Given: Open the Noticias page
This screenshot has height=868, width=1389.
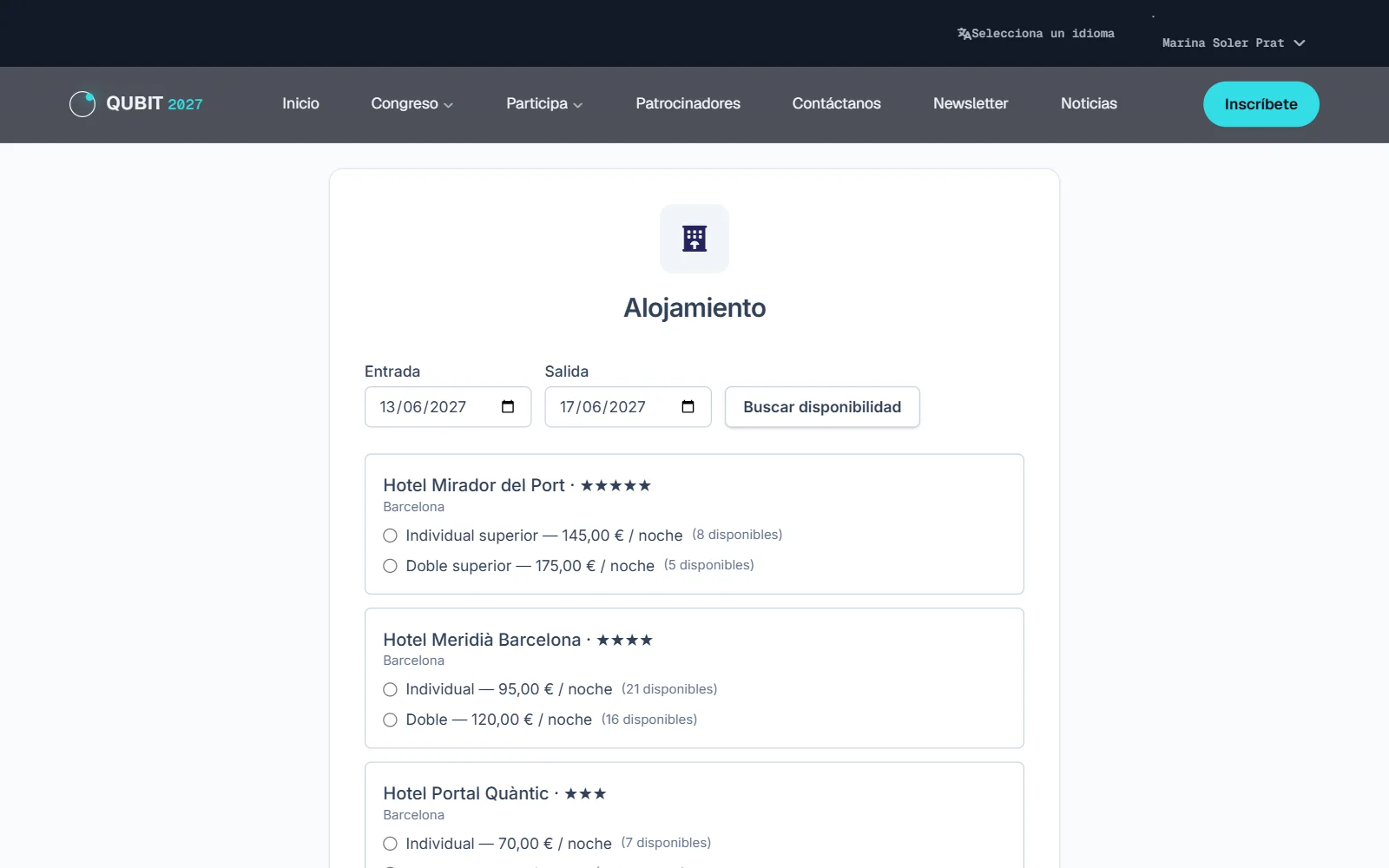Looking at the screenshot, I should tap(1089, 103).
